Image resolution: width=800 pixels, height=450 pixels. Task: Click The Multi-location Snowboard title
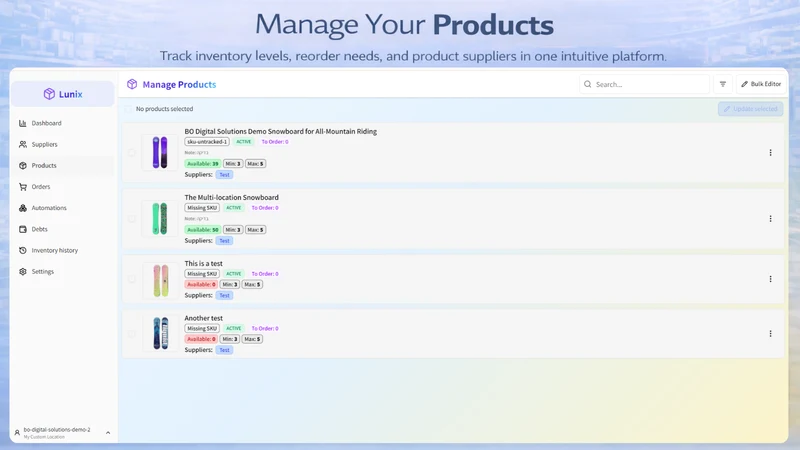(232, 197)
